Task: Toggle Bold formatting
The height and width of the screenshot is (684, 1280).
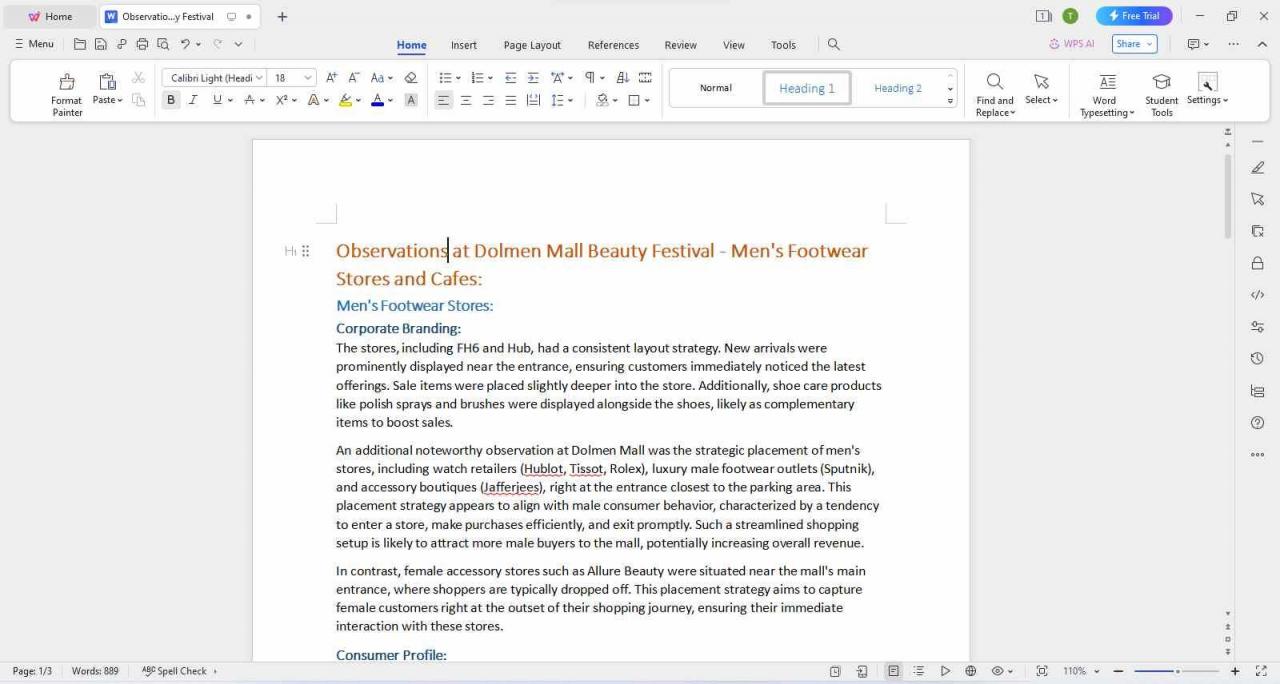Action: tap(171, 100)
